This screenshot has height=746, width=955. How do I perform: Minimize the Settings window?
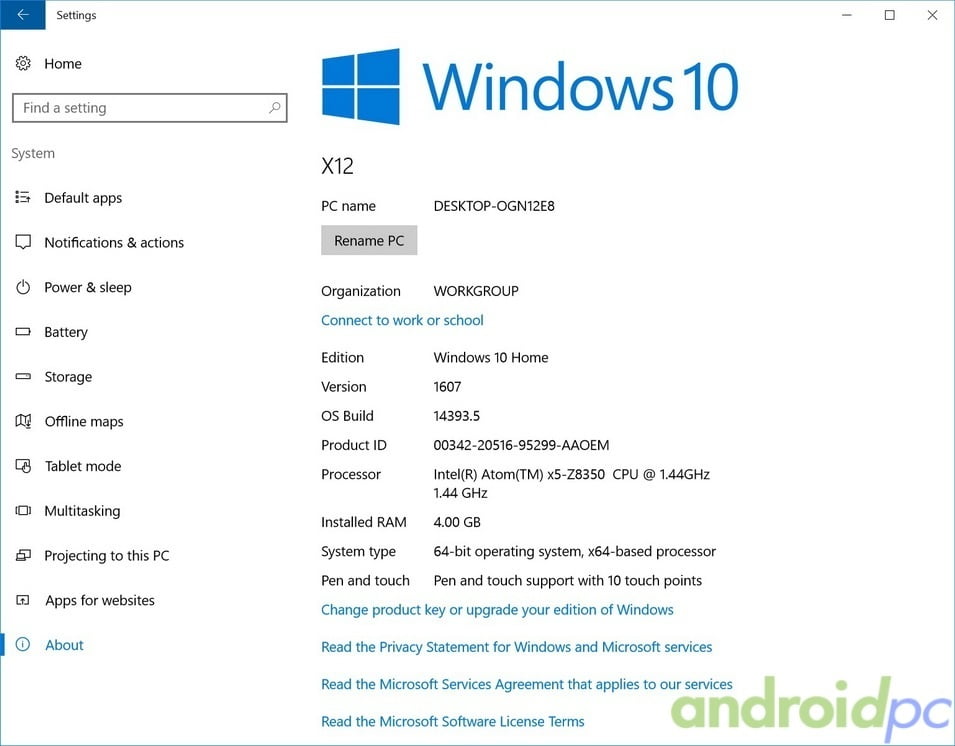click(x=847, y=15)
